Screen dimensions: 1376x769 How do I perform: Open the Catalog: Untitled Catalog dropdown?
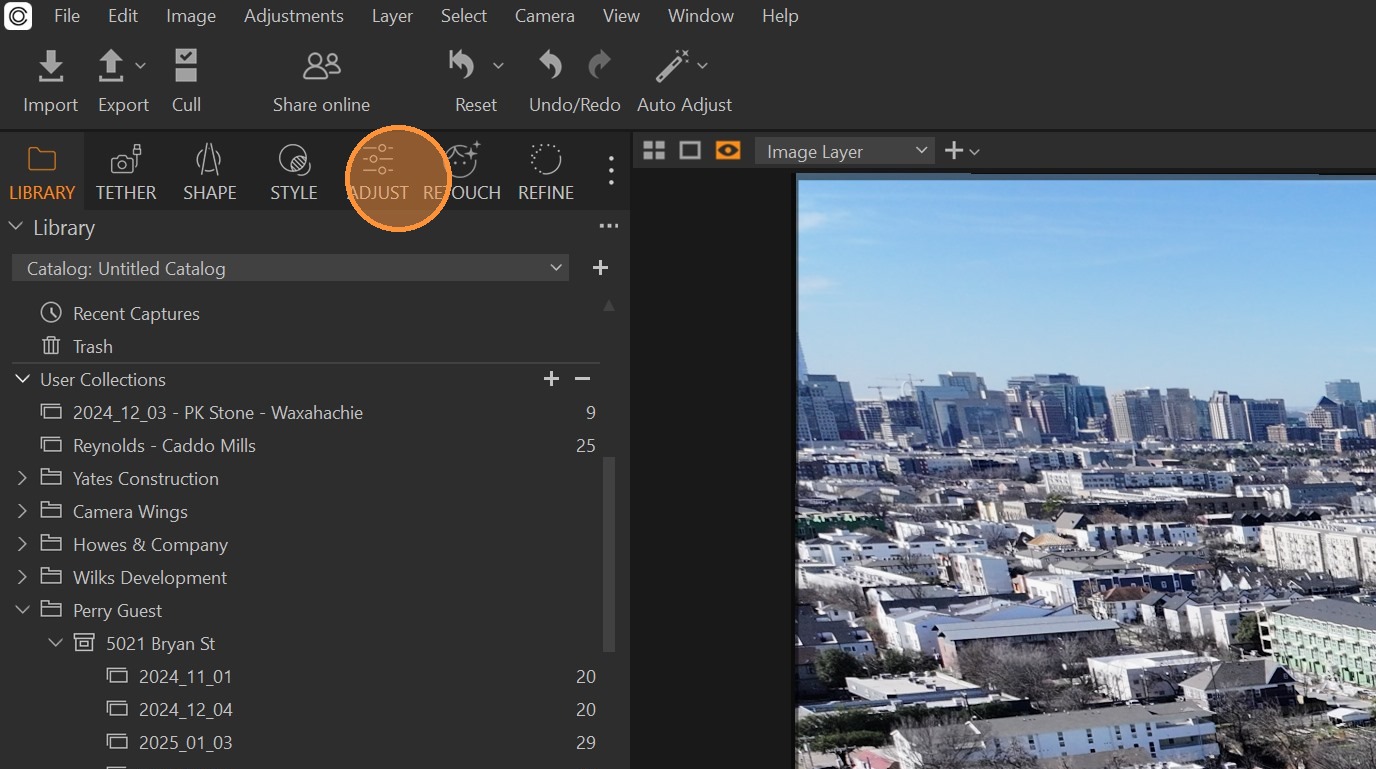click(x=290, y=268)
